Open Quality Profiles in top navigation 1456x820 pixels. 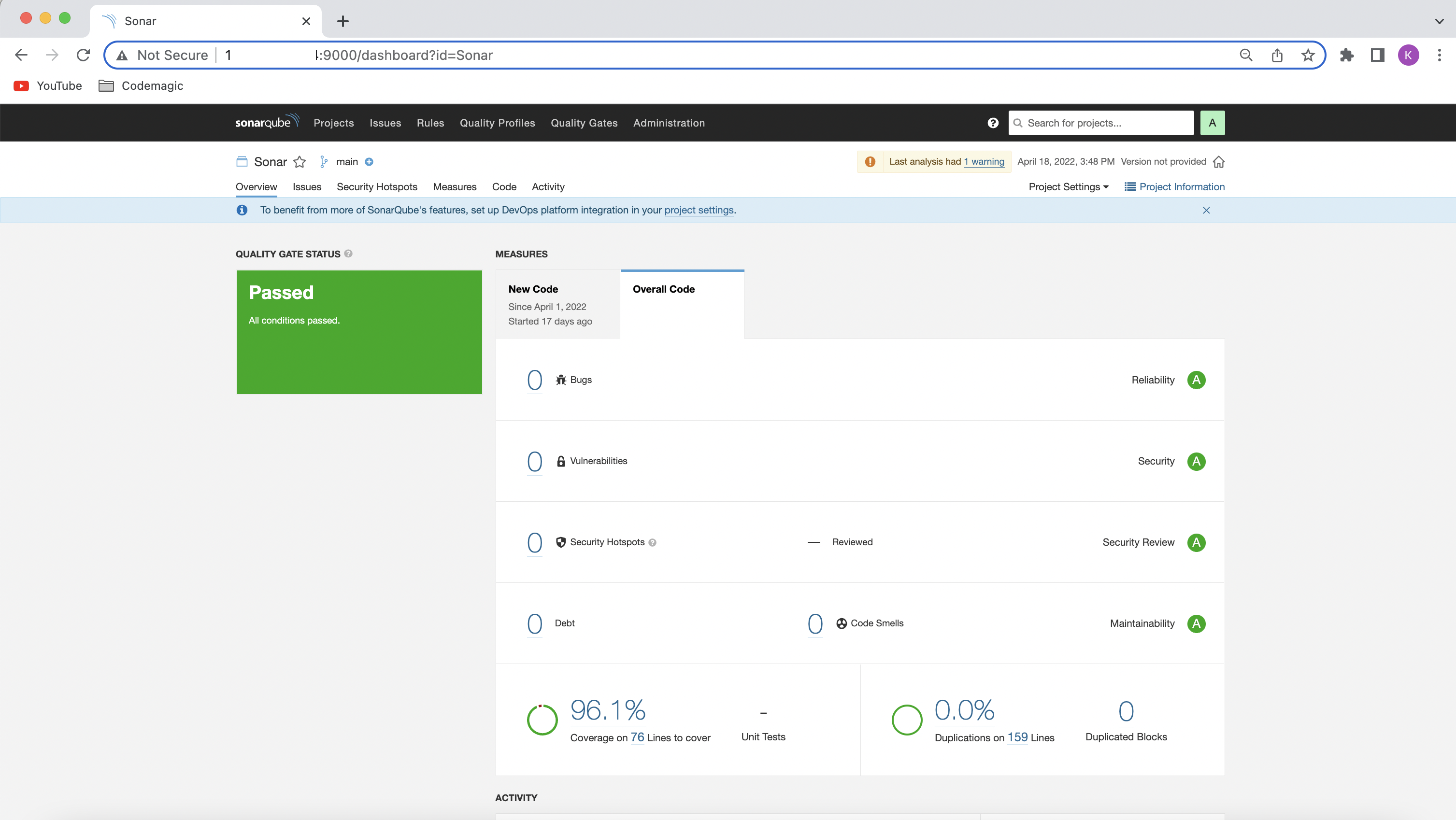497,123
